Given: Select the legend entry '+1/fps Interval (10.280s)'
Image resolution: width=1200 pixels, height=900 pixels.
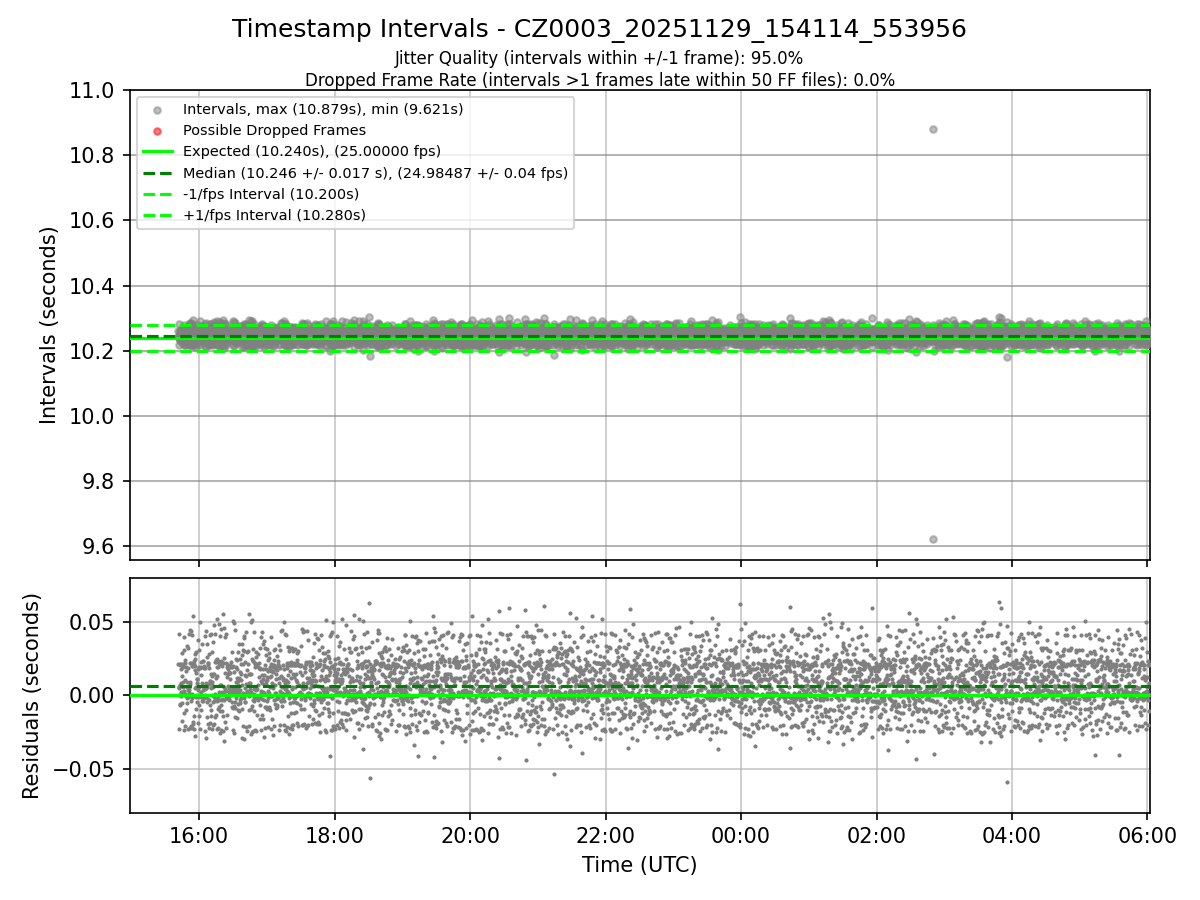Looking at the screenshot, I should tap(274, 215).
